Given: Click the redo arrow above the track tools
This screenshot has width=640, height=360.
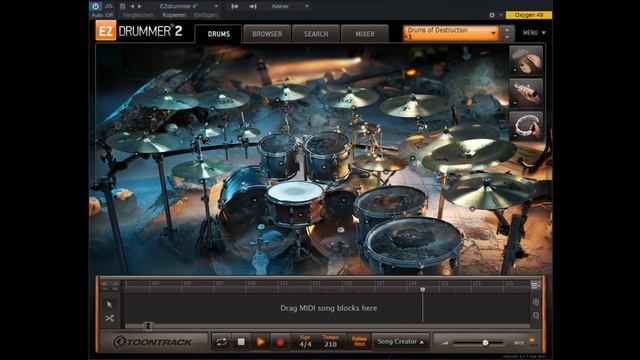Looking at the screenshot, I should coord(115,283).
